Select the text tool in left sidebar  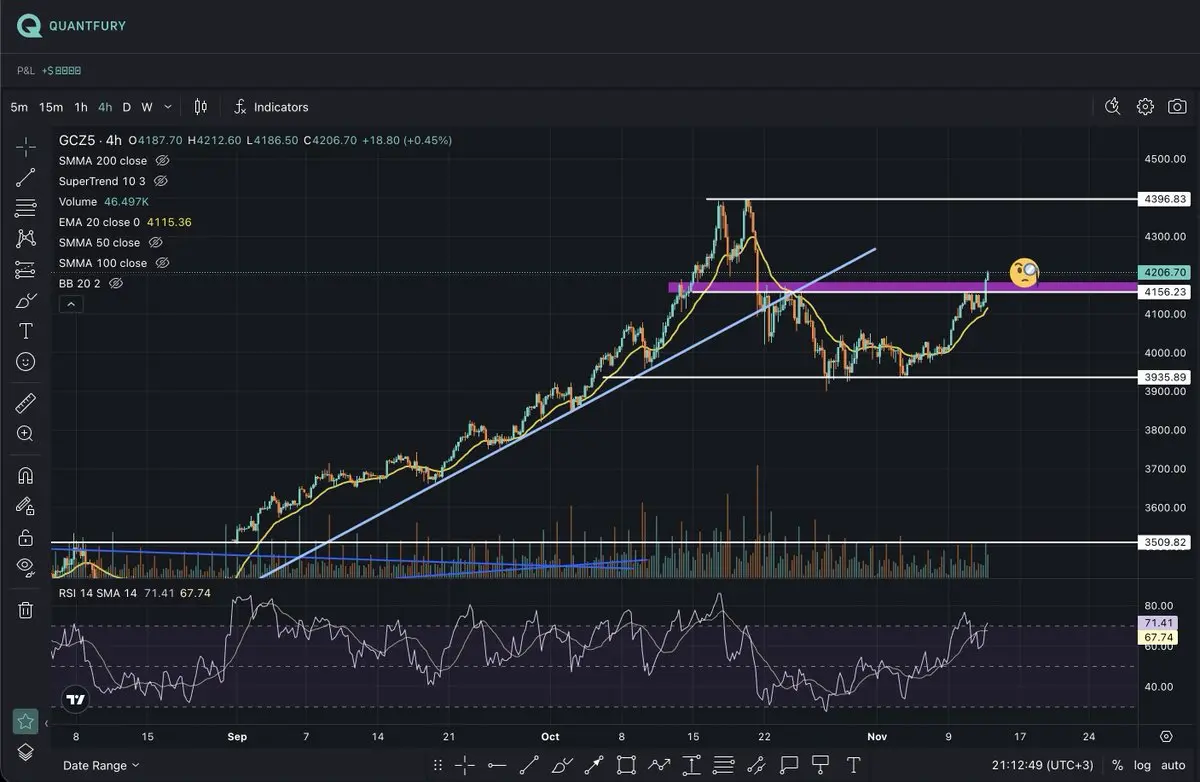(26, 331)
